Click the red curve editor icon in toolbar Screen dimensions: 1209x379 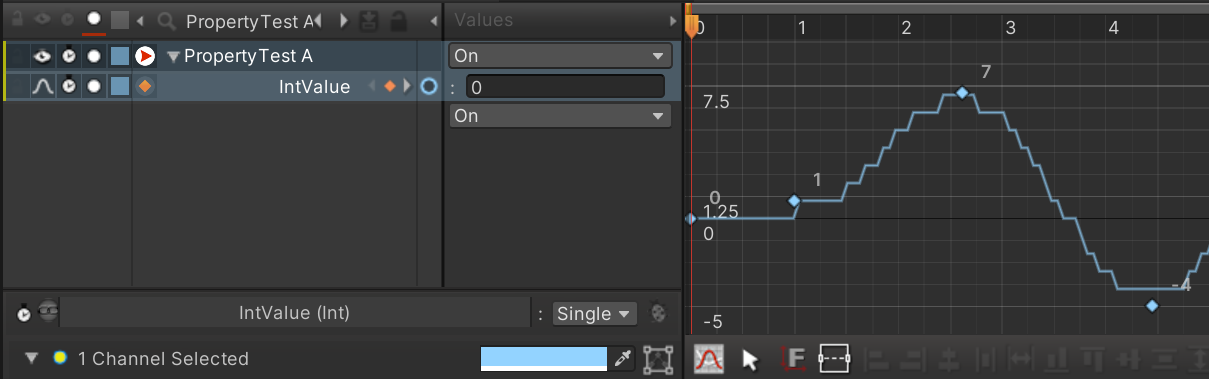click(x=709, y=359)
